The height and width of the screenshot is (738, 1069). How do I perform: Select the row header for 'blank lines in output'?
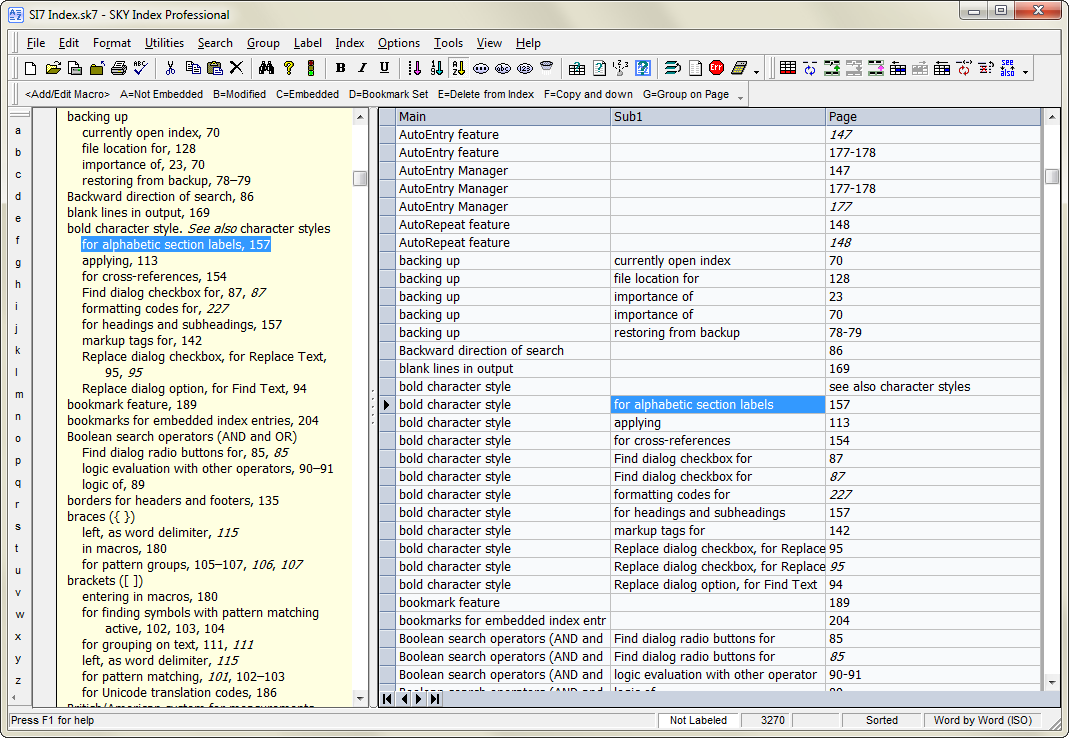pos(387,368)
